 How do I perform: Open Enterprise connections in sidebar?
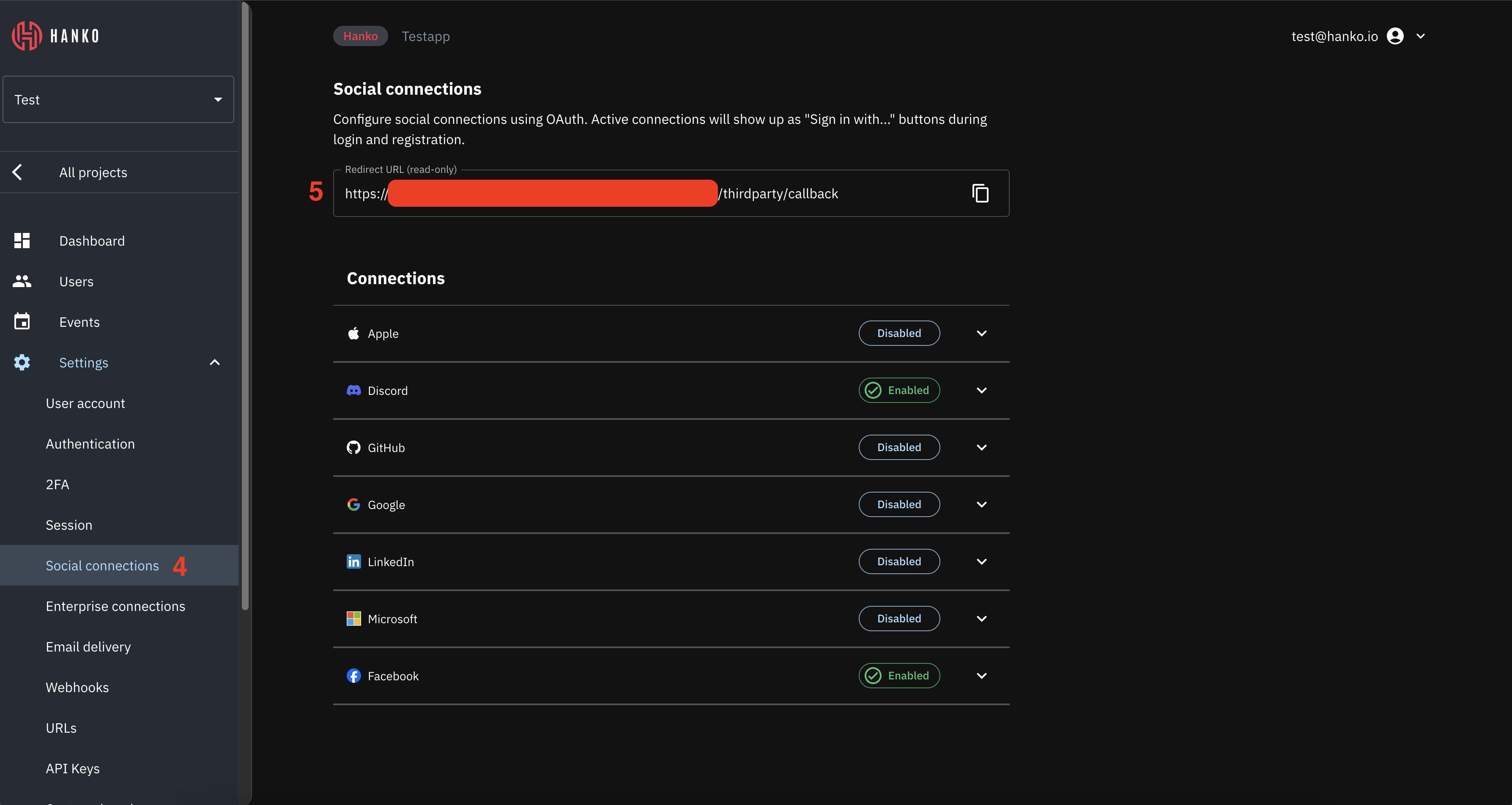click(x=115, y=606)
